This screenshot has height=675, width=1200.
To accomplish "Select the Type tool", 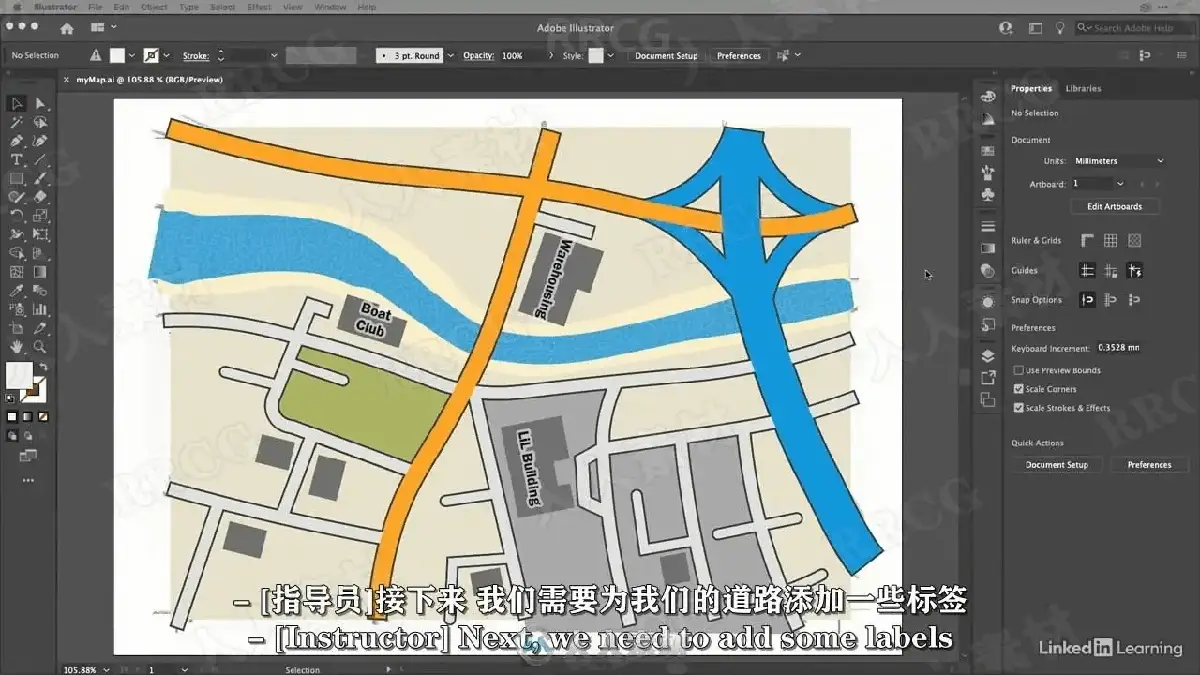I will coord(17,160).
